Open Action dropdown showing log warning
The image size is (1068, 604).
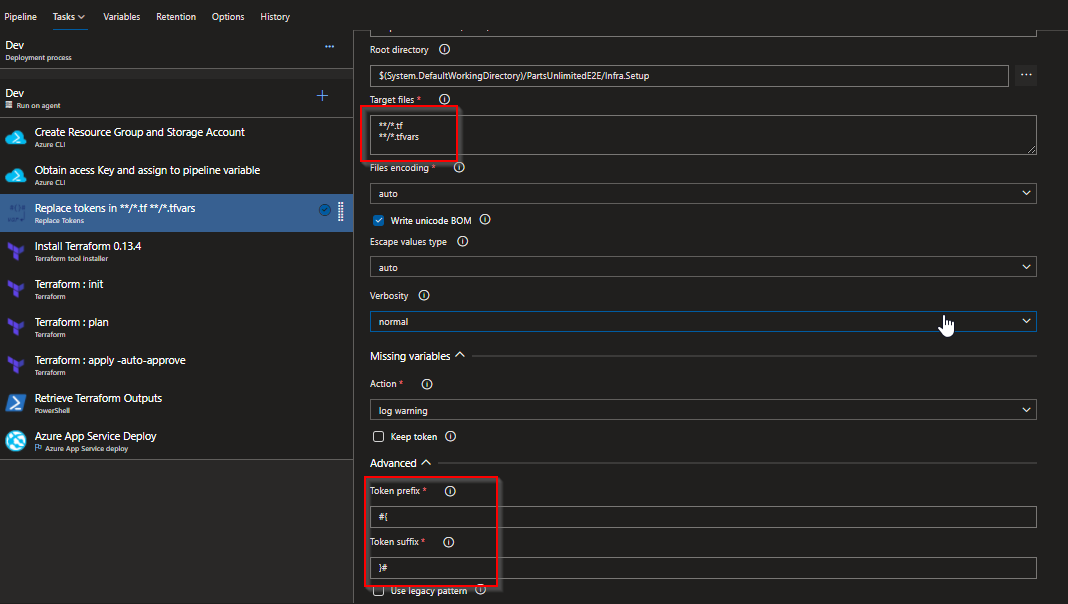pos(703,410)
